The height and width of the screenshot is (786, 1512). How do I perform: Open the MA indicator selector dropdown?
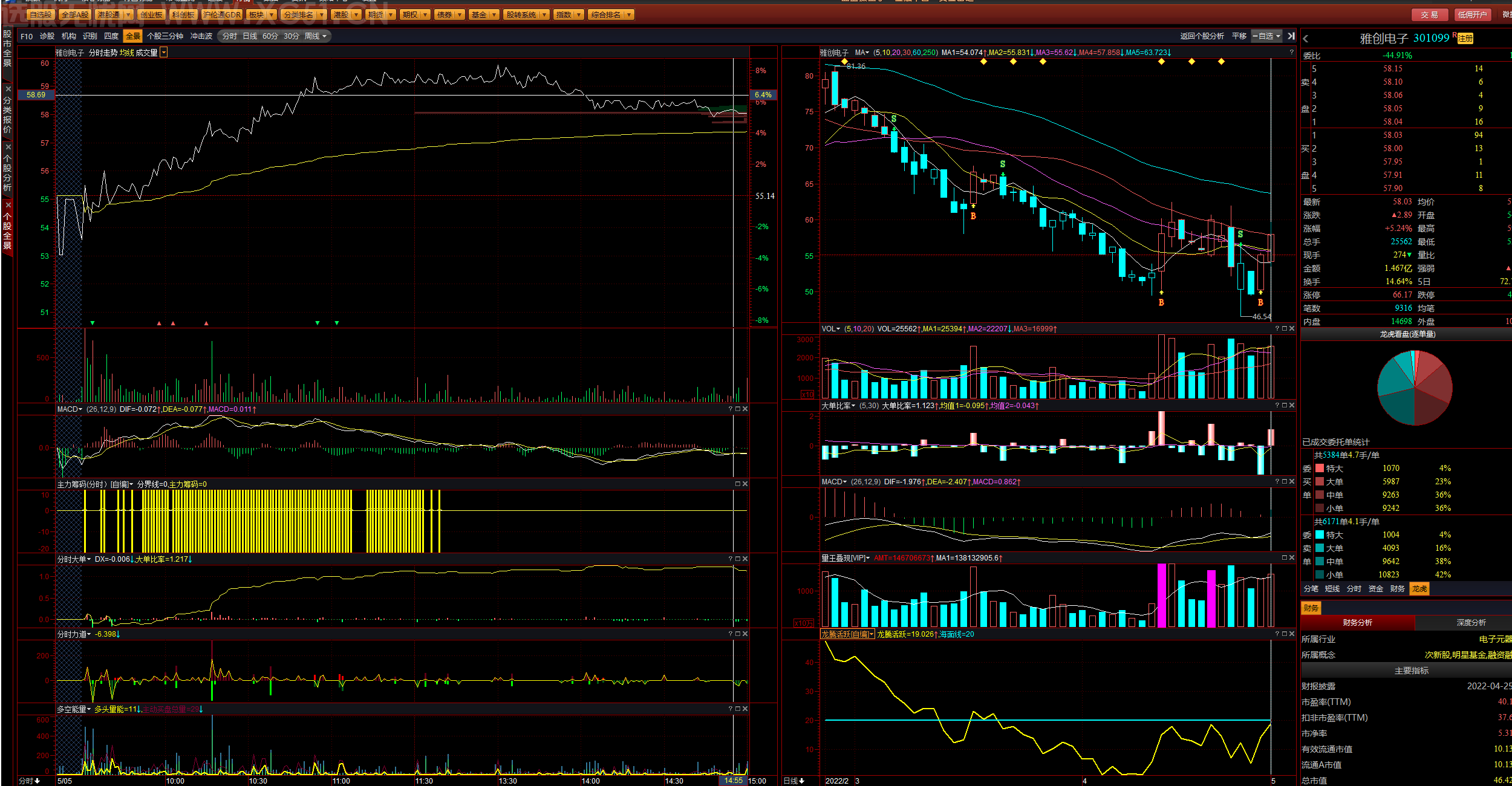(x=862, y=53)
